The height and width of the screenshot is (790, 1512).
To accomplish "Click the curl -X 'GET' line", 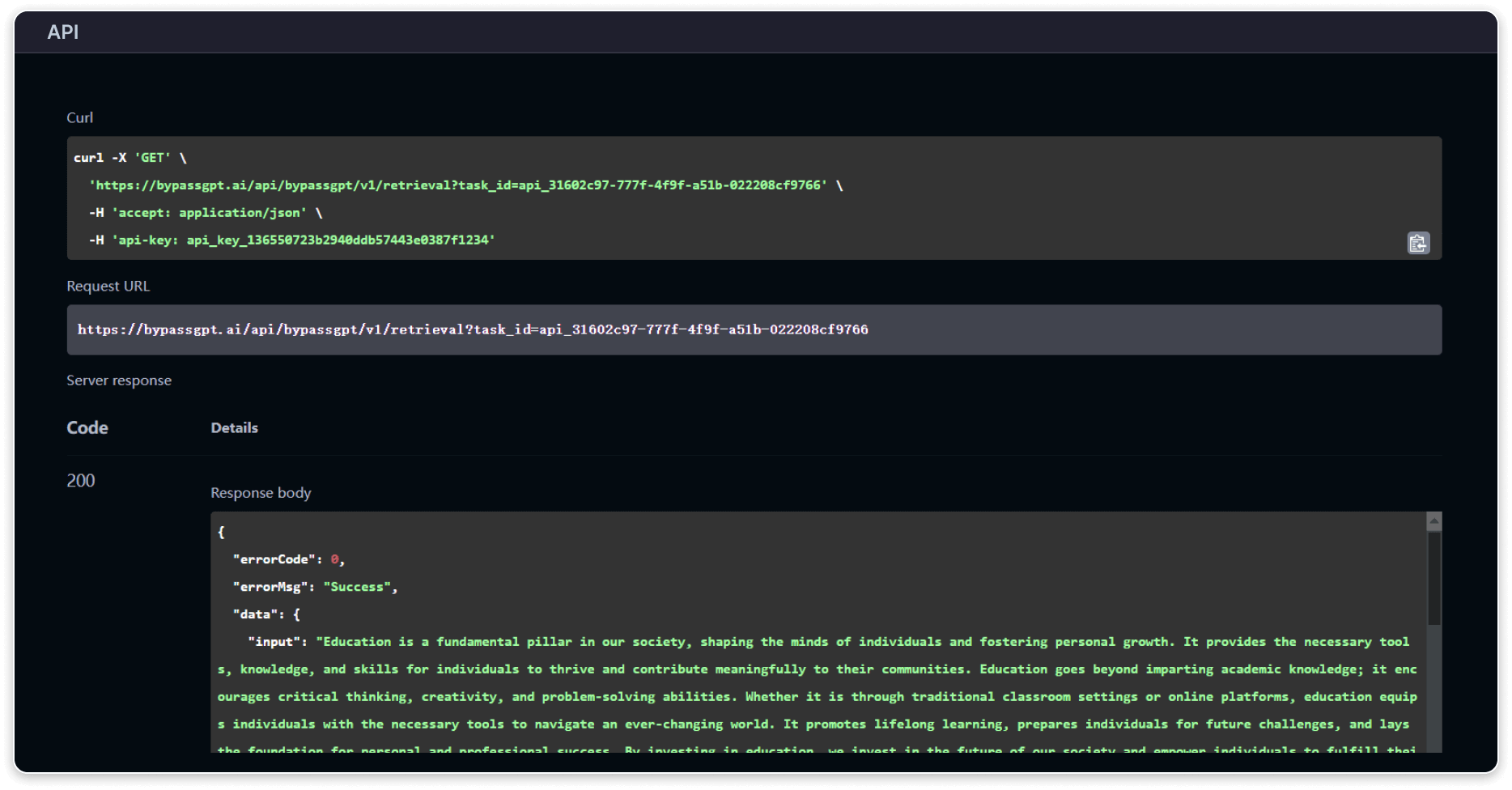I will click(x=130, y=158).
